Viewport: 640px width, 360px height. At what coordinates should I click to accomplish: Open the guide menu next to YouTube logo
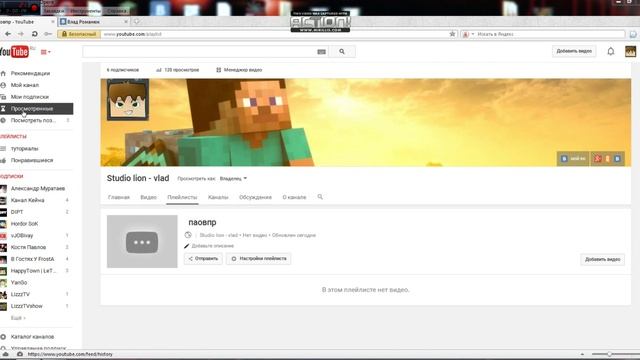45,52
